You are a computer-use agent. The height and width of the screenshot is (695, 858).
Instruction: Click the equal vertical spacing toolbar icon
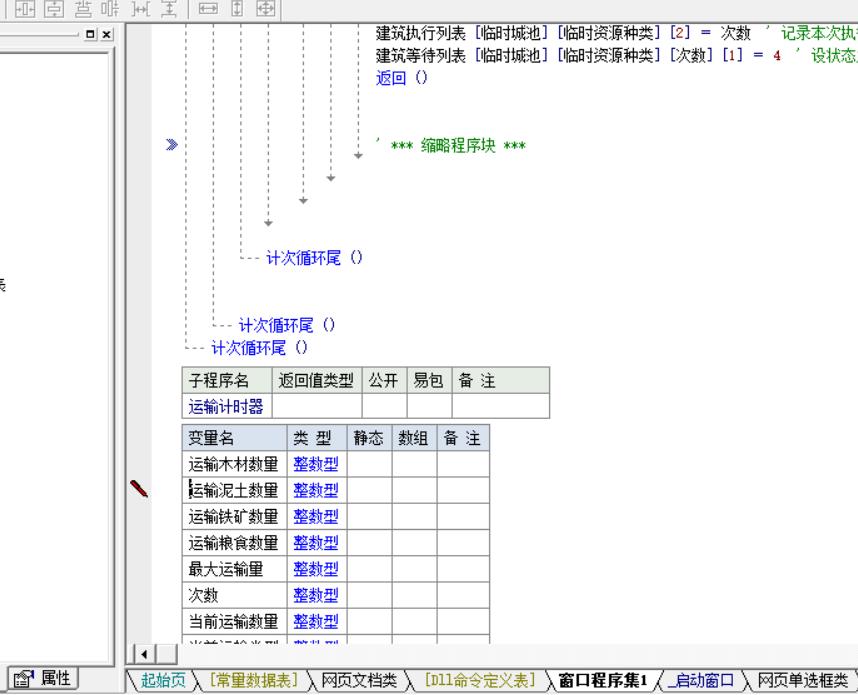(170, 8)
